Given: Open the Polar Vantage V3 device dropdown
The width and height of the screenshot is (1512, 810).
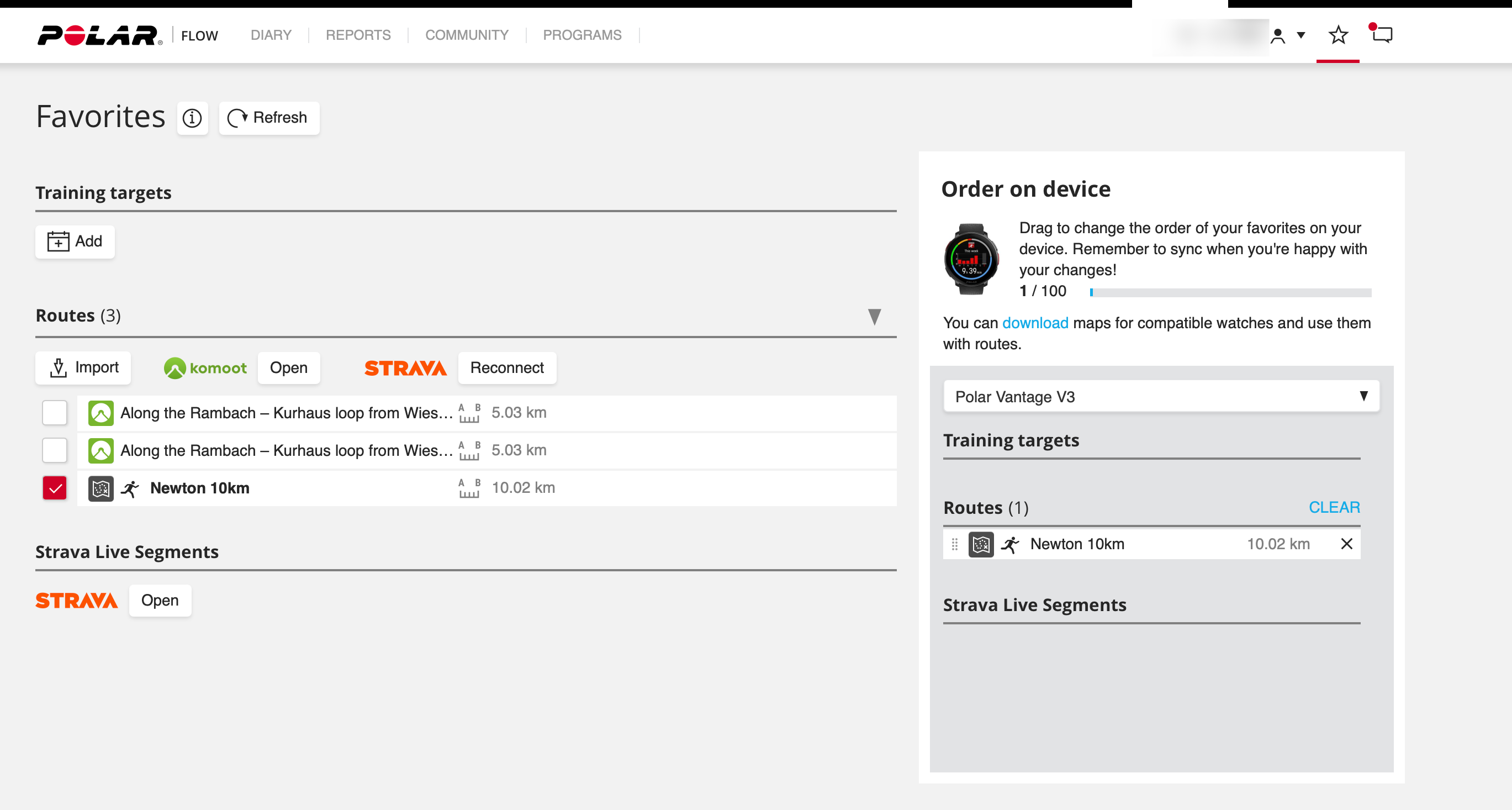Looking at the screenshot, I should coord(1160,397).
